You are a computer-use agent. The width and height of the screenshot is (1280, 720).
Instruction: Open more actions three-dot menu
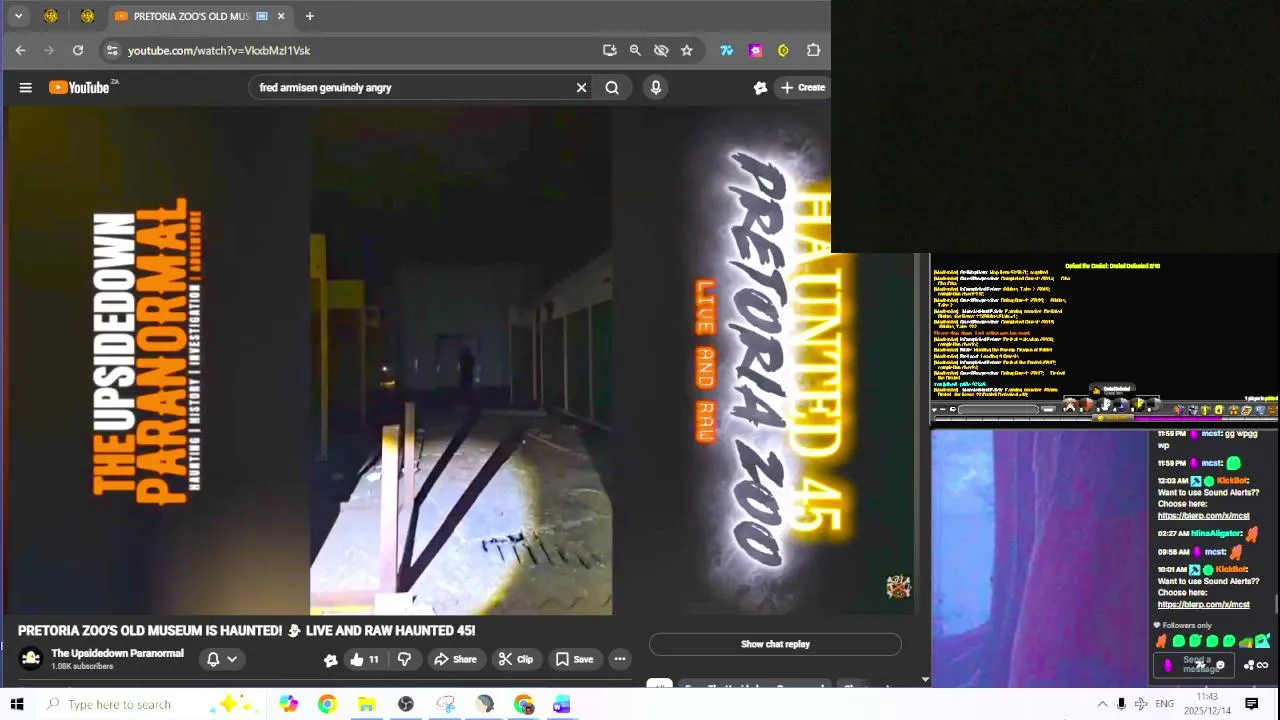pyautogui.click(x=620, y=659)
